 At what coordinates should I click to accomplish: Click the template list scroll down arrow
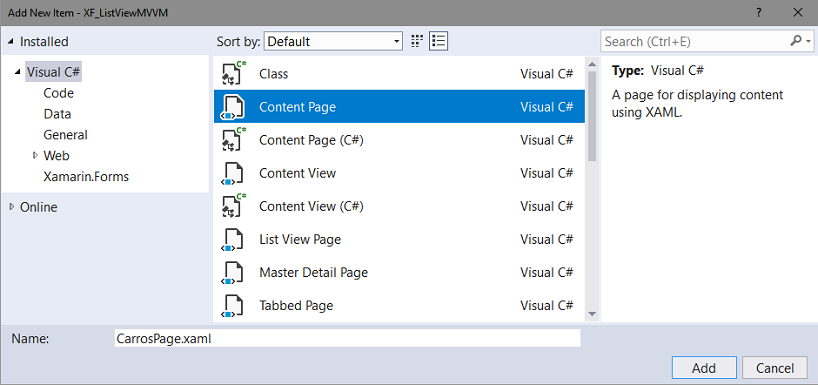(592, 314)
